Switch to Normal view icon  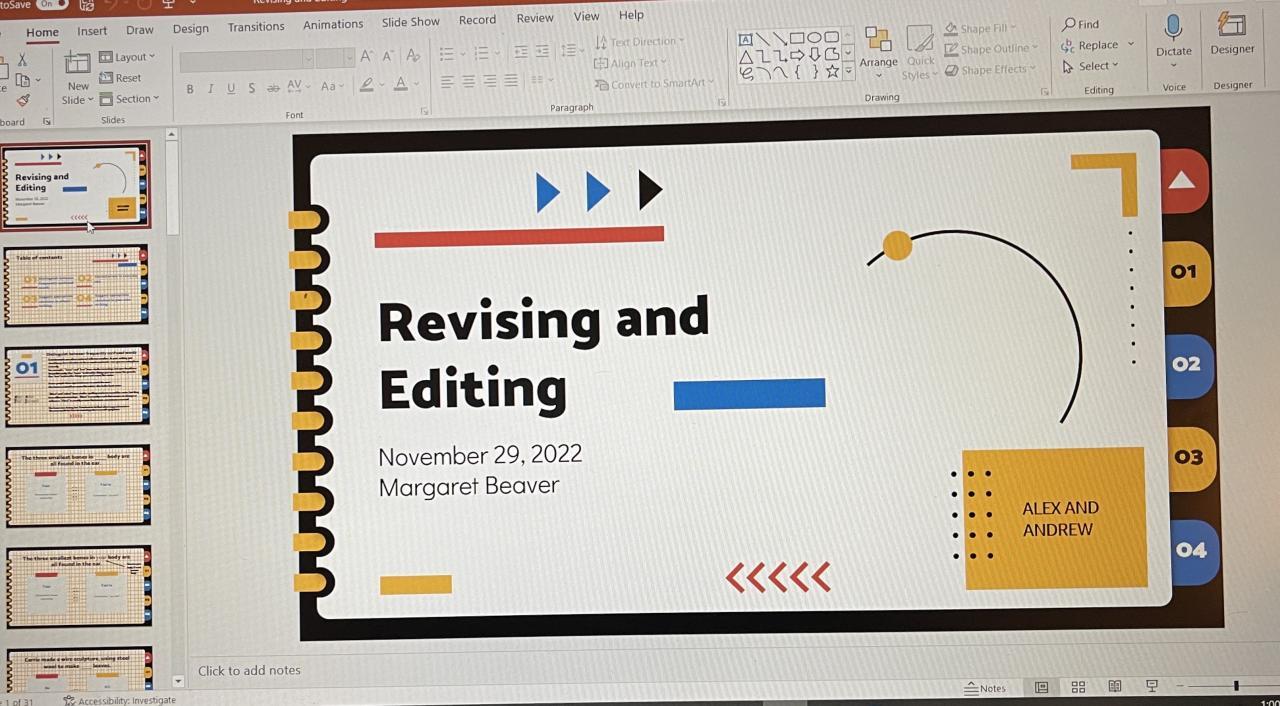point(1041,687)
